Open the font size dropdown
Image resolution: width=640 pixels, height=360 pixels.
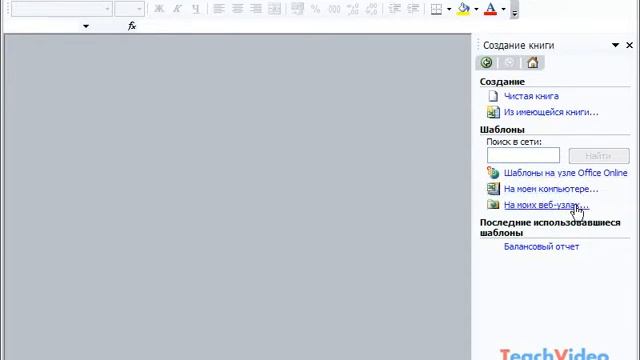[x=139, y=9]
